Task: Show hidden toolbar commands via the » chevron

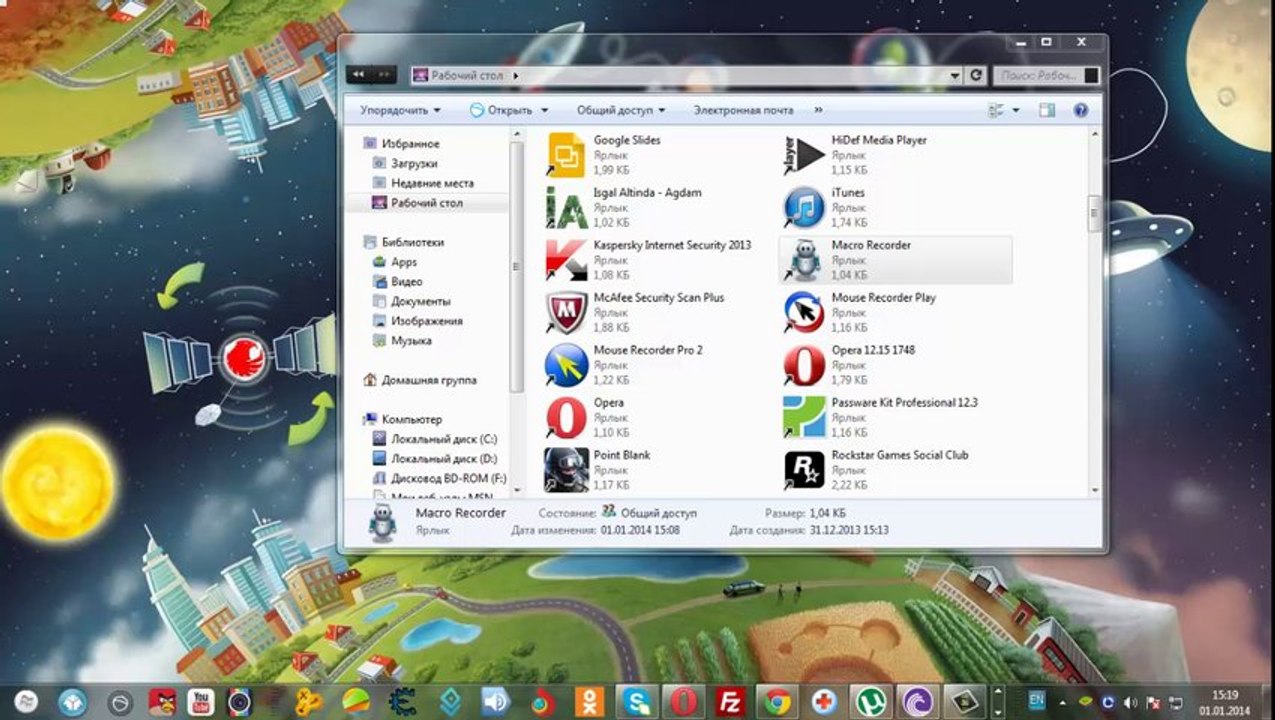Action: (818, 110)
